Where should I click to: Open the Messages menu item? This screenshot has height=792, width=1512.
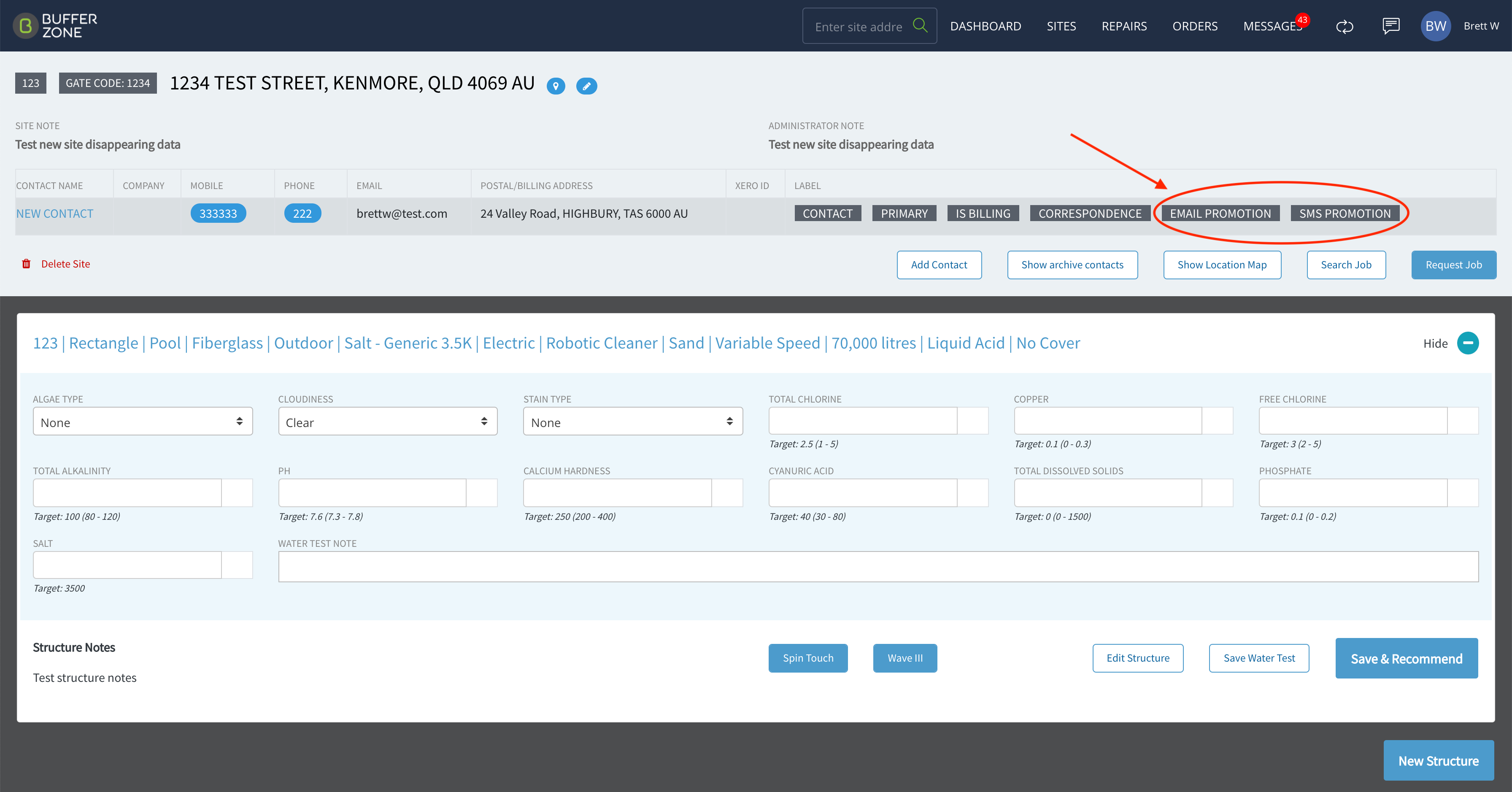point(1272,26)
